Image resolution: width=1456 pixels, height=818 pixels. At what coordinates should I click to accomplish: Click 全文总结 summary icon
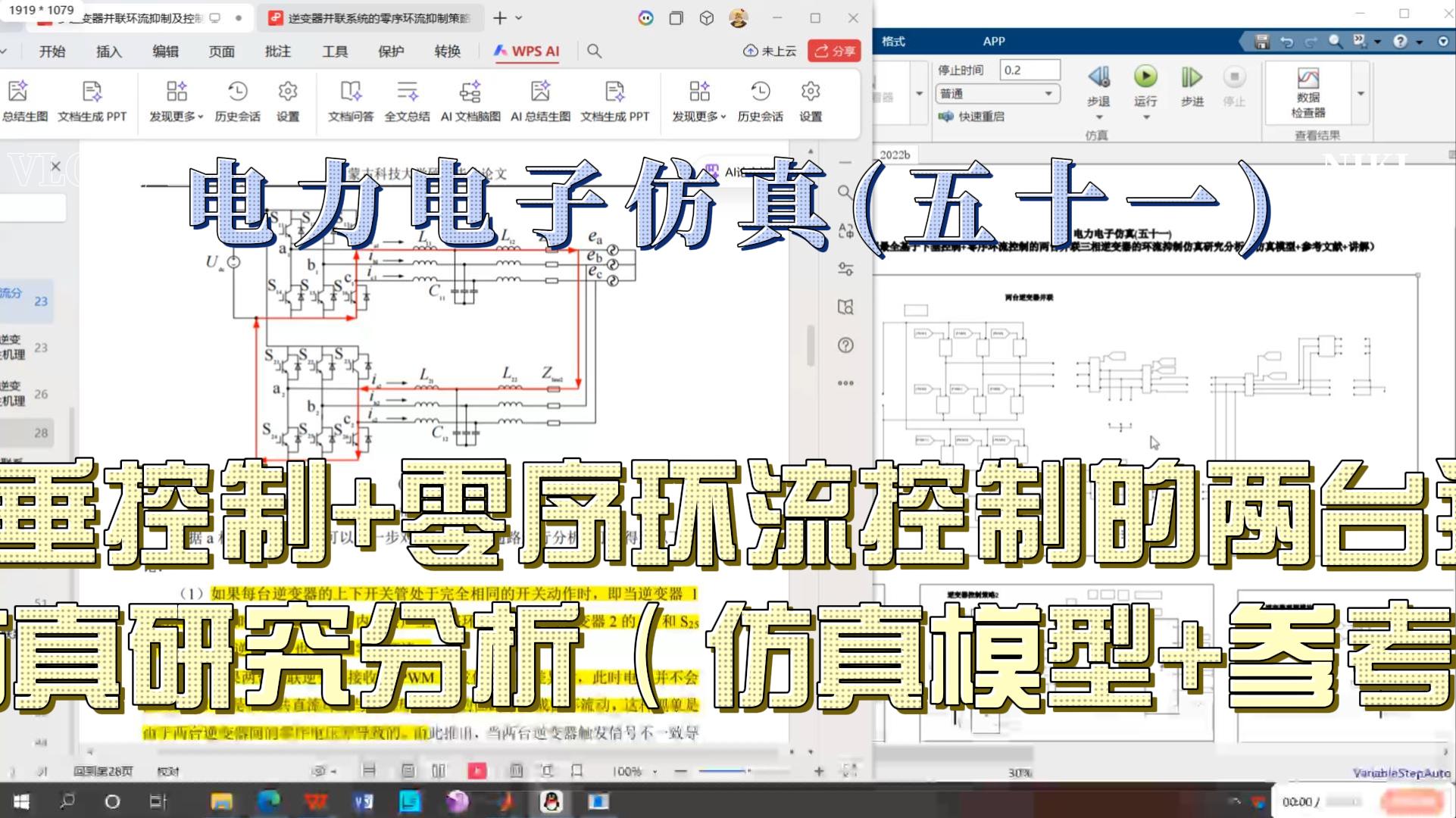(x=407, y=92)
